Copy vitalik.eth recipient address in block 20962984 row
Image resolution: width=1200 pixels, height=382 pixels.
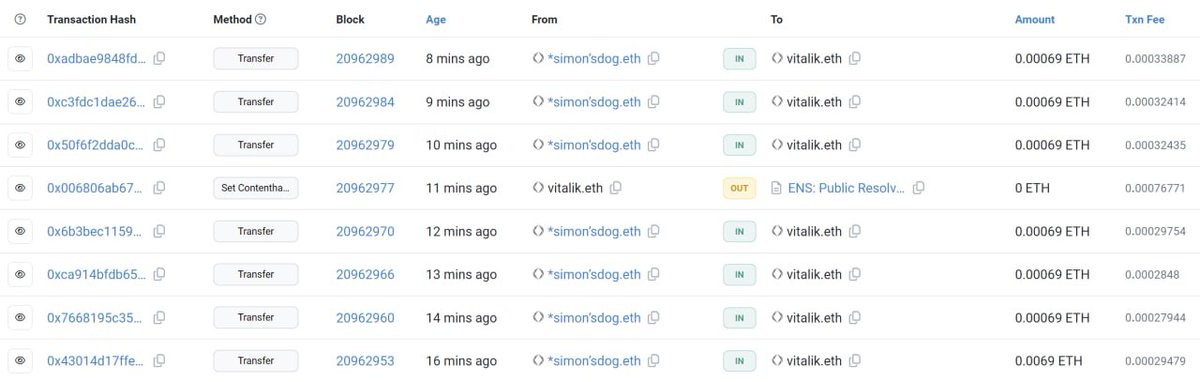click(855, 102)
